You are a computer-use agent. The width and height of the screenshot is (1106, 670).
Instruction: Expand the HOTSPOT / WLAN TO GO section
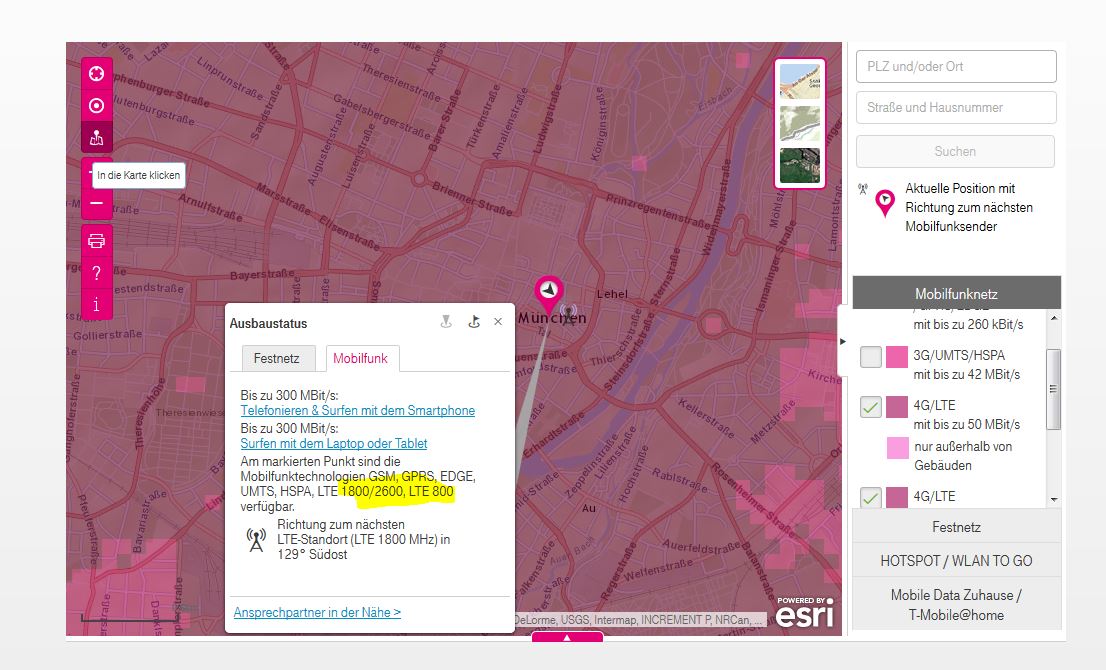(x=956, y=561)
